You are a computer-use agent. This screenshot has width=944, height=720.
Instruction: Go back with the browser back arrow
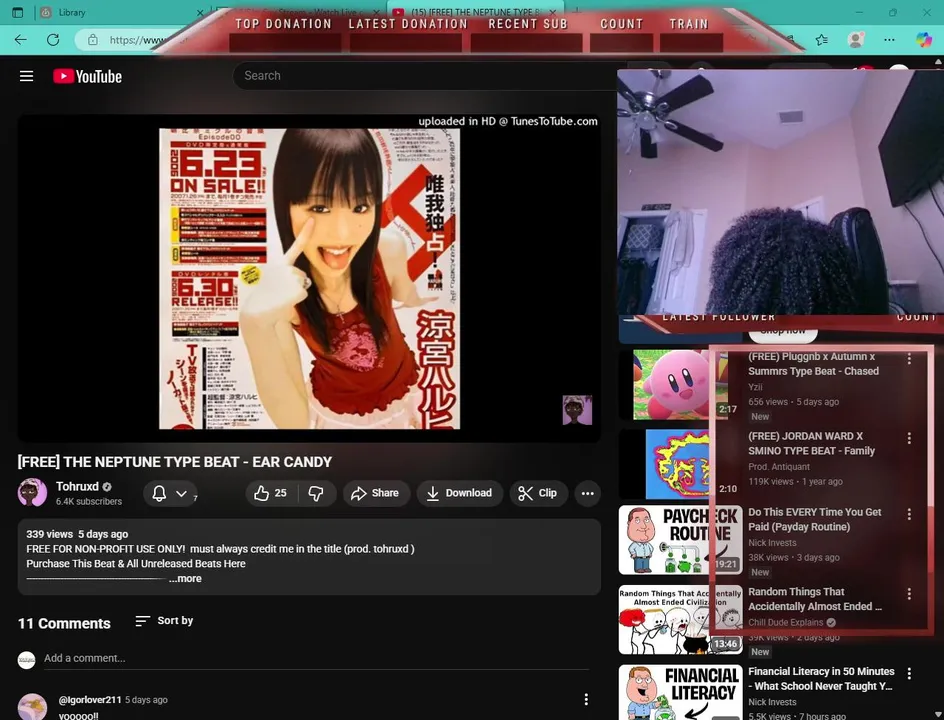point(20,40)
